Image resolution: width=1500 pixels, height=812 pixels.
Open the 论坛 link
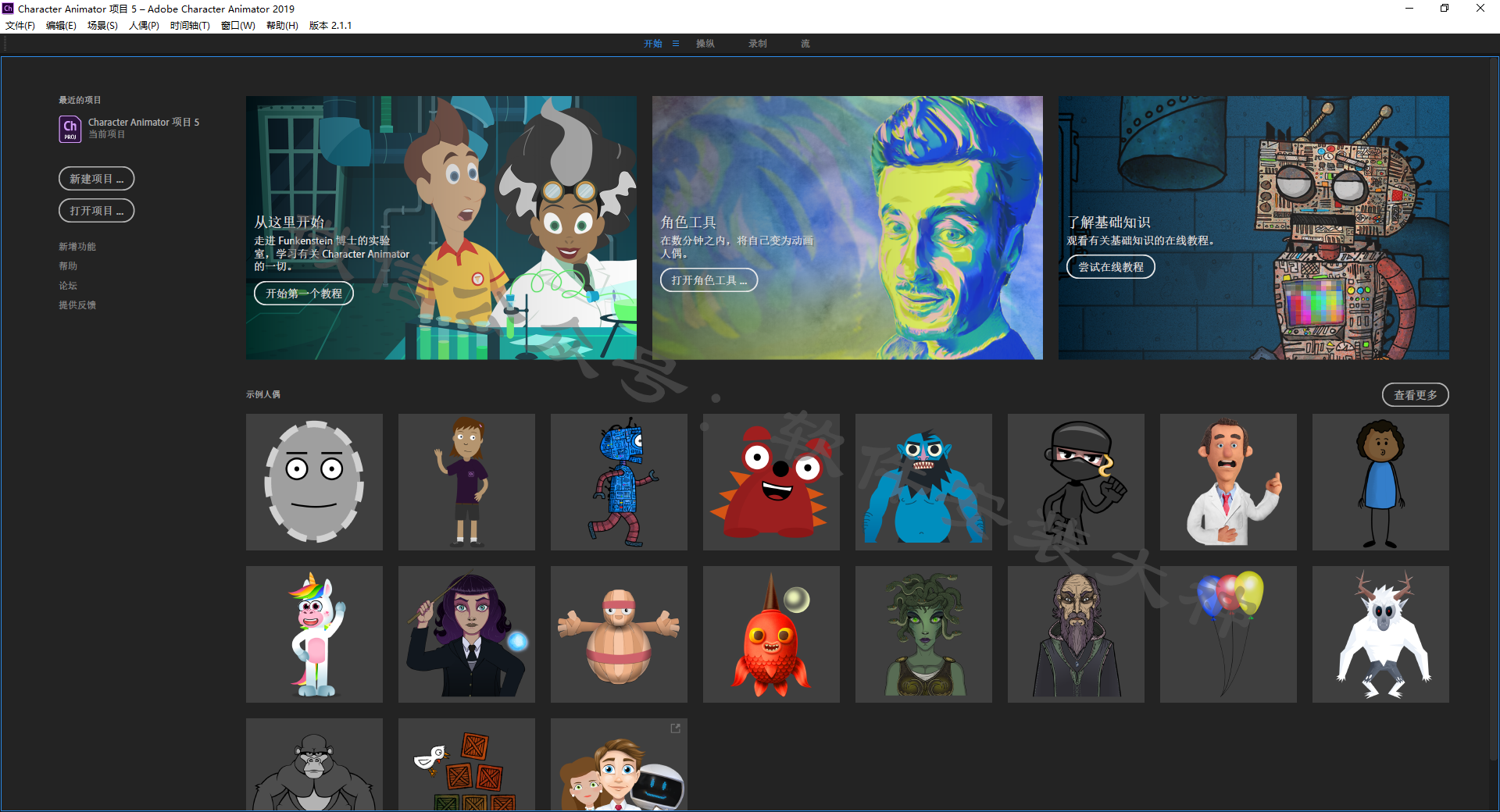pyautogui.click(x=68, y=286)
